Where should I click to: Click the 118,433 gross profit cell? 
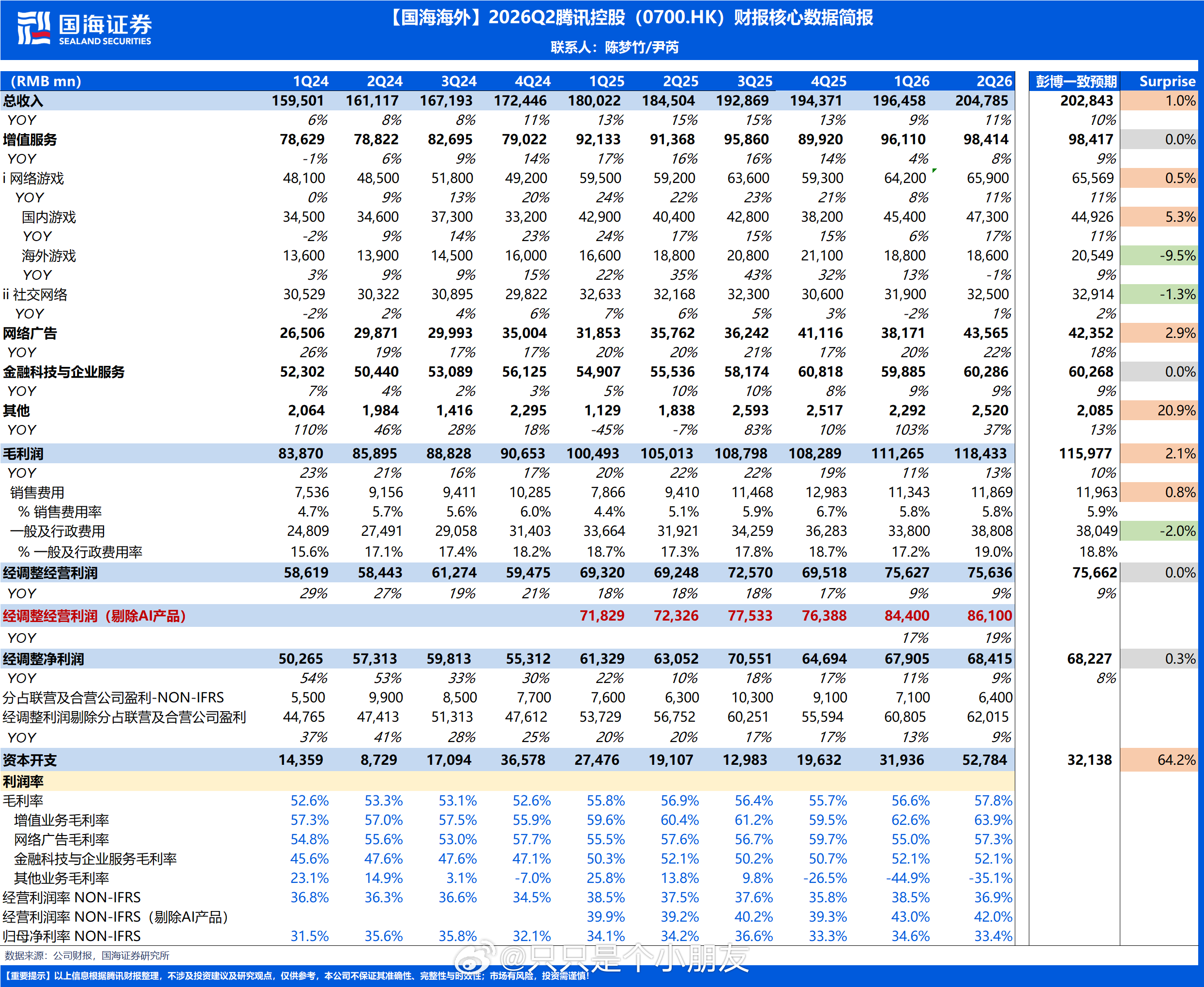[980, 454]
